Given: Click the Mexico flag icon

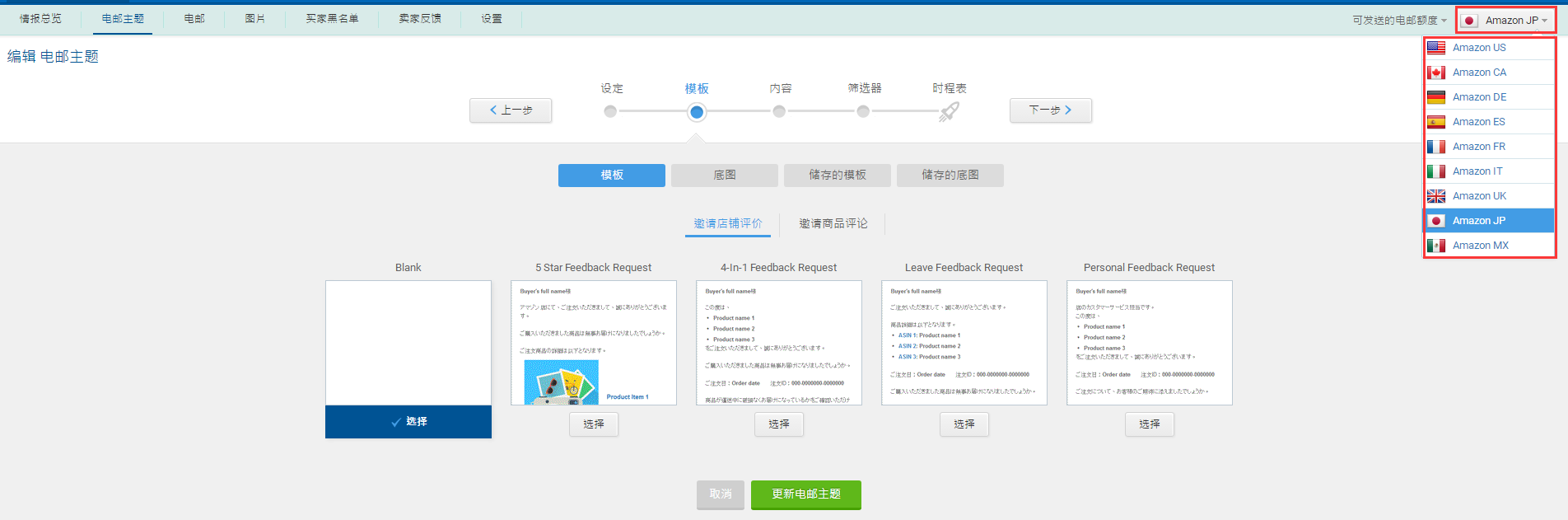Looking at the screenshot, I should pyautogui.click(x=1436, y=246).
